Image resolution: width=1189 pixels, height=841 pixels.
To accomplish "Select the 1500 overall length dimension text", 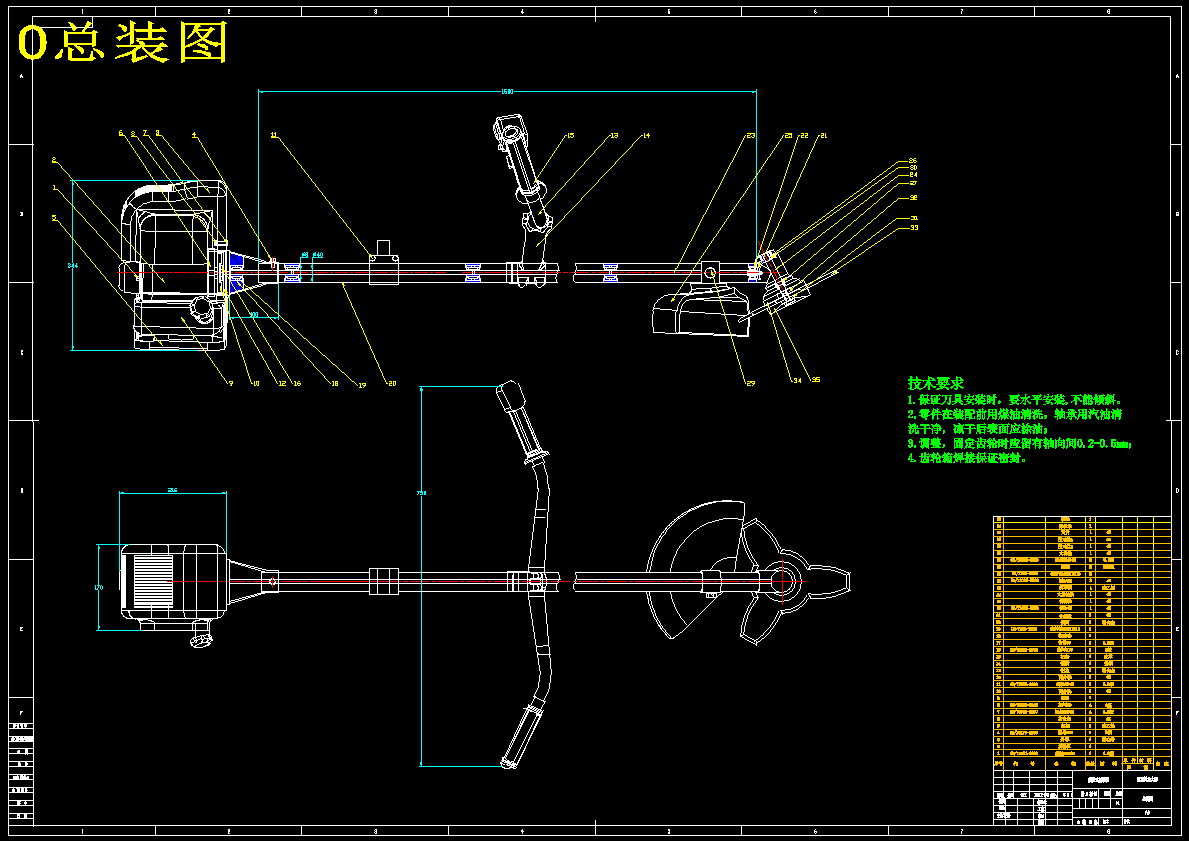I will tap(507, 91).
